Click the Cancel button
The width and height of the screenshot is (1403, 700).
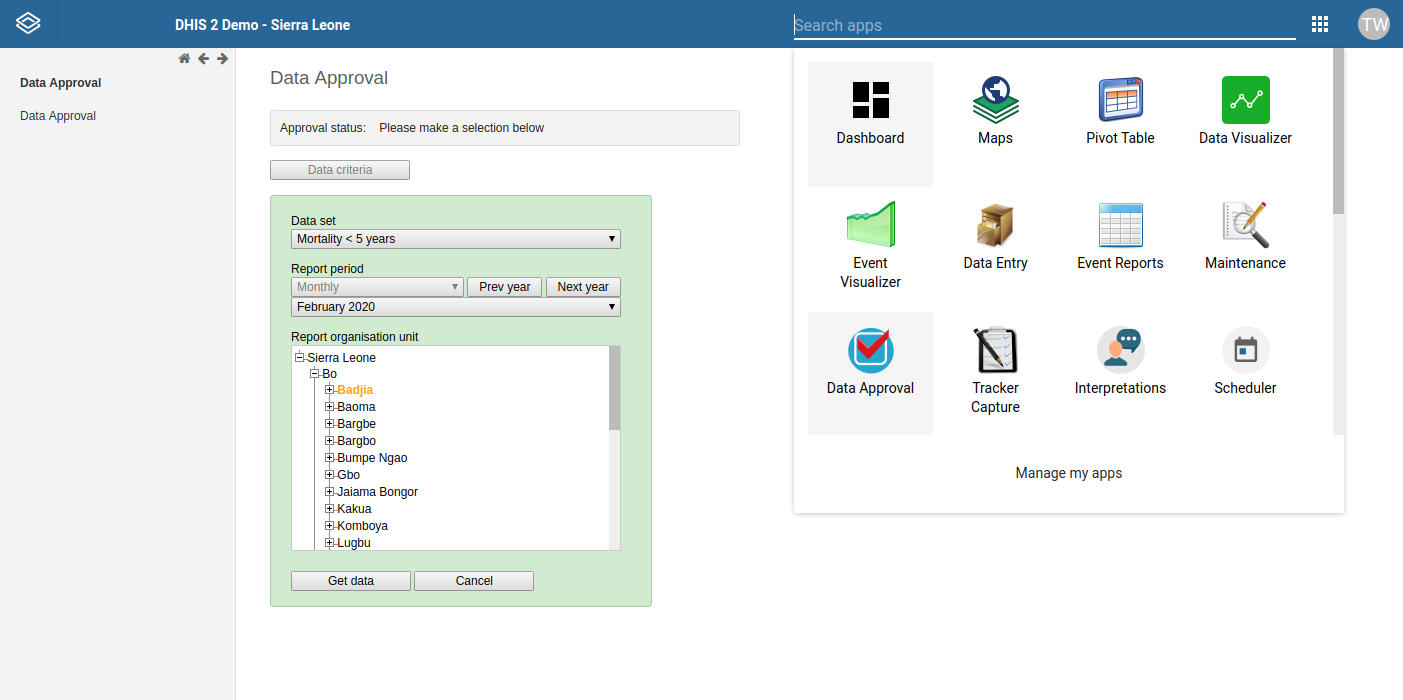click(474, 581)
